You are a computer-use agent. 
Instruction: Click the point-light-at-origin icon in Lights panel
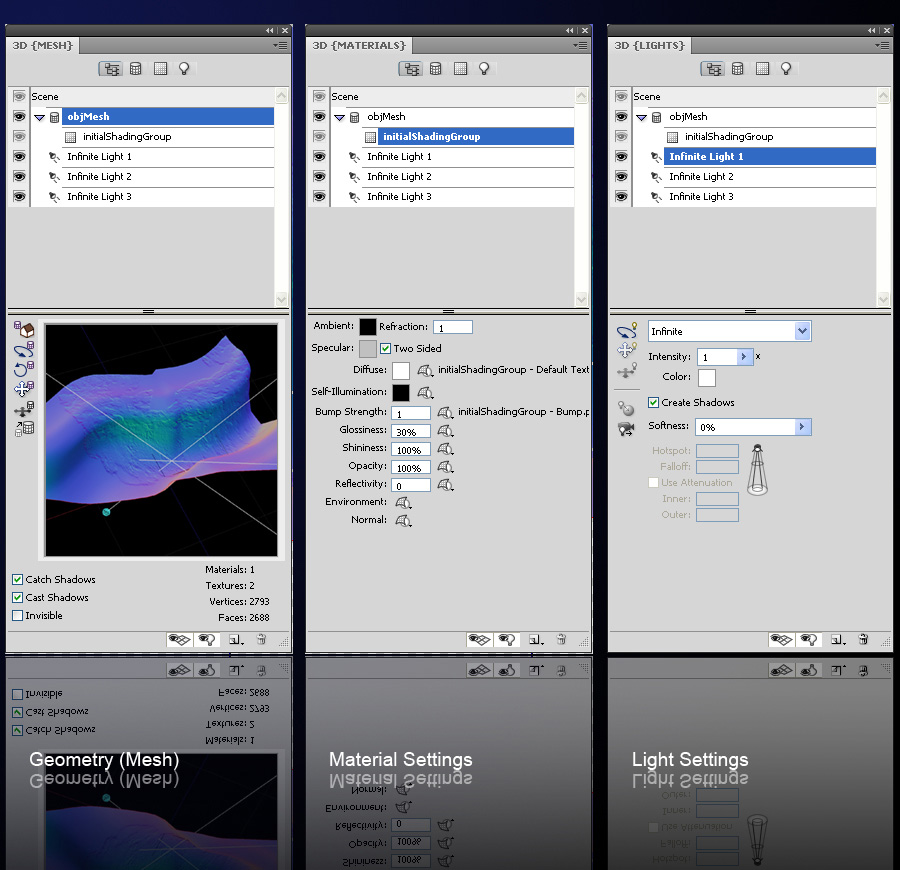[x=626, y=409]
